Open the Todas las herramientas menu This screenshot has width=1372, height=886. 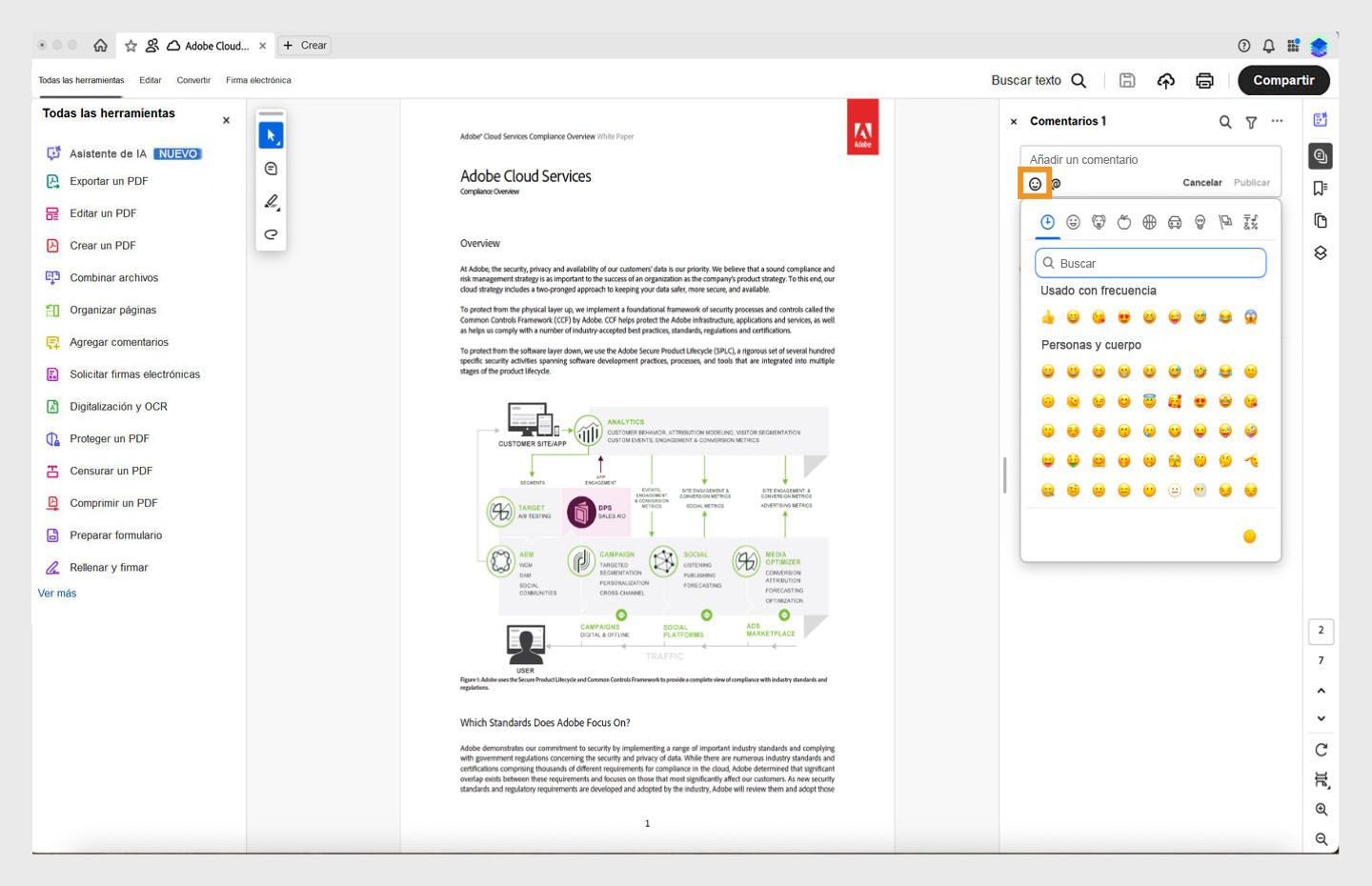tap(81, 80)
